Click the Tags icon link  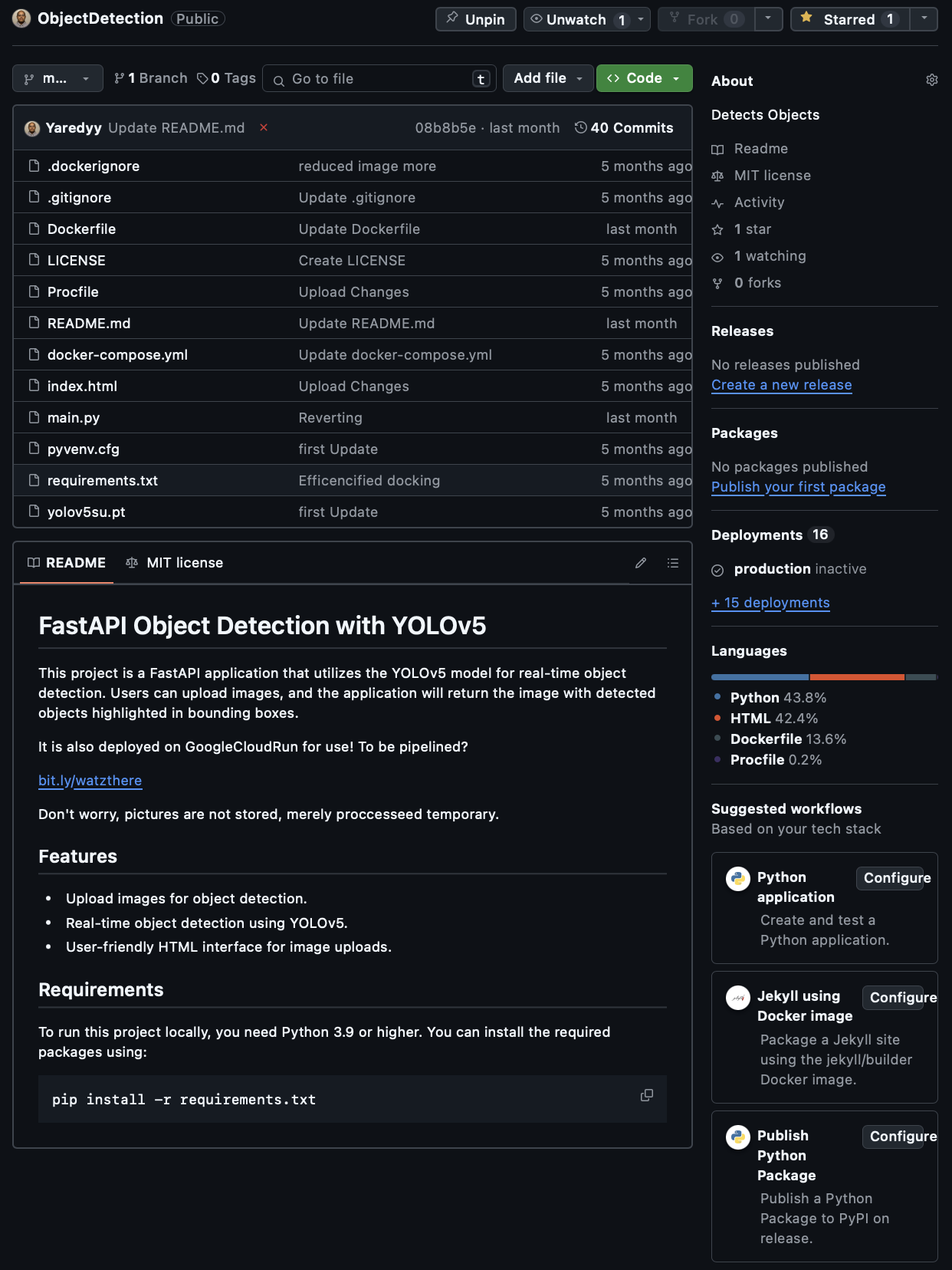coord(226,78)
